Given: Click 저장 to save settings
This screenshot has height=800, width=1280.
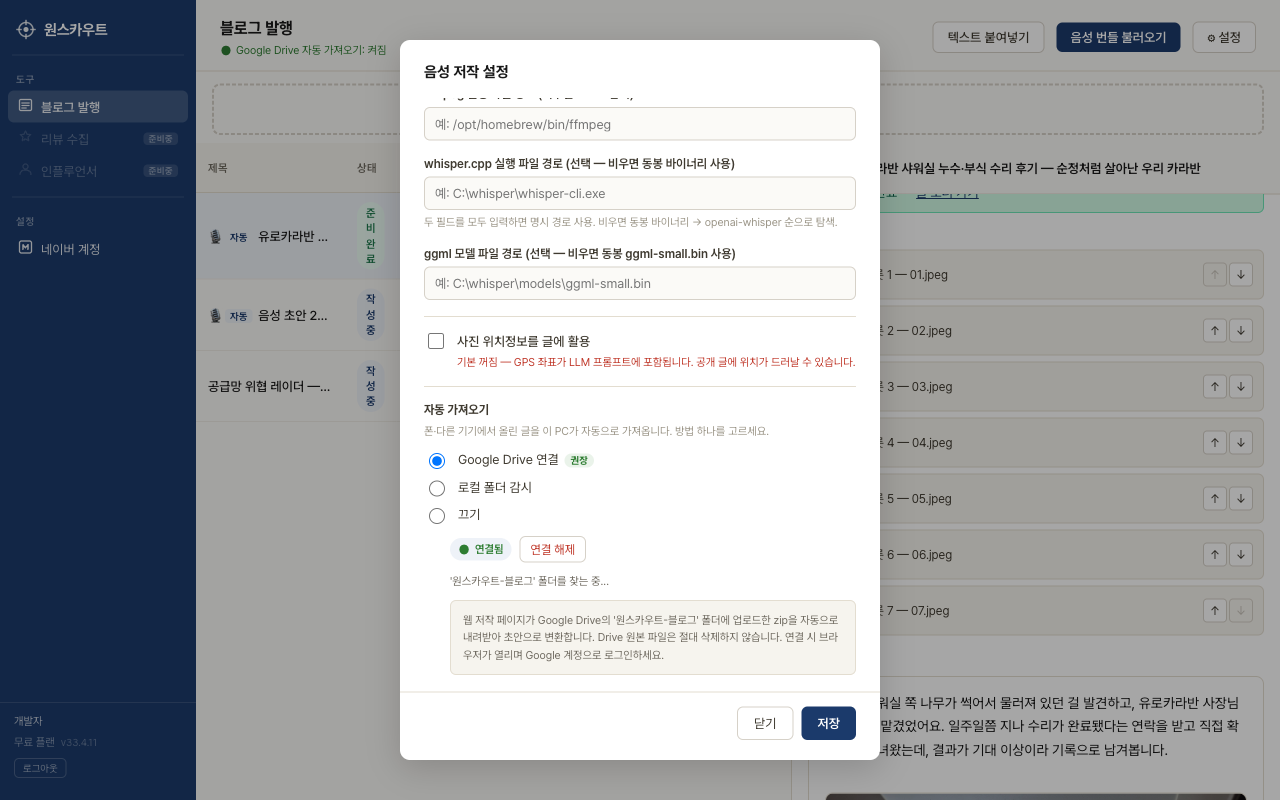Looking at the screenshot, I should click(x=828, y=723).
